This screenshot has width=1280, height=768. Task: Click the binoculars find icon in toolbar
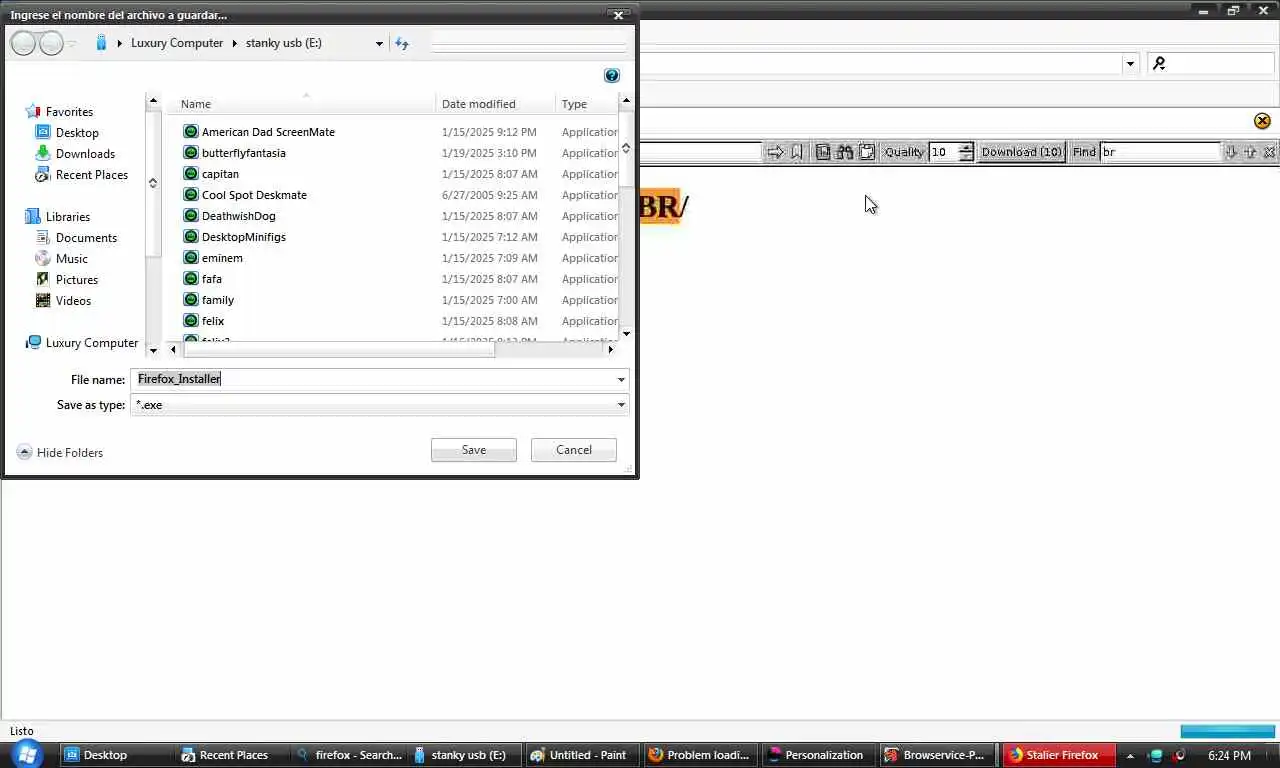[845, 152]
